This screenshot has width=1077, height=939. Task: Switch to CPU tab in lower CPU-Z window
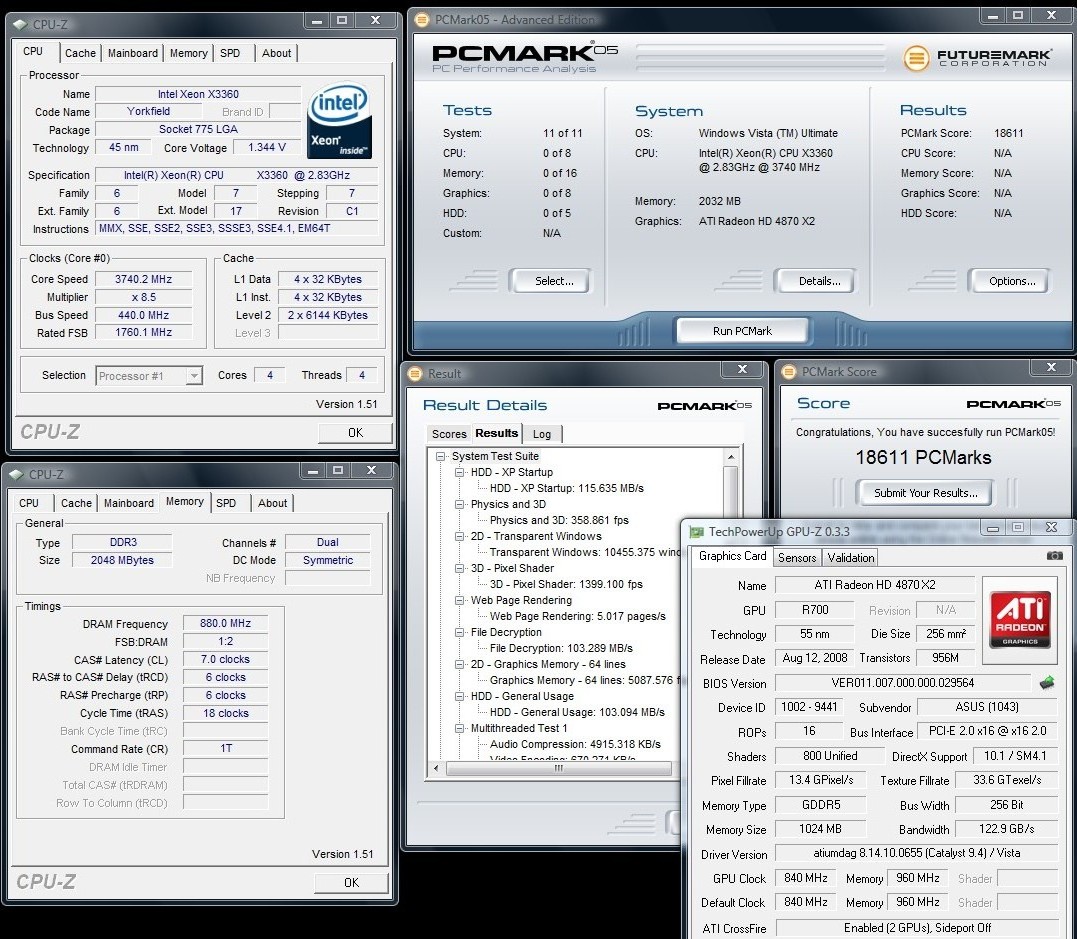point(29,503)
